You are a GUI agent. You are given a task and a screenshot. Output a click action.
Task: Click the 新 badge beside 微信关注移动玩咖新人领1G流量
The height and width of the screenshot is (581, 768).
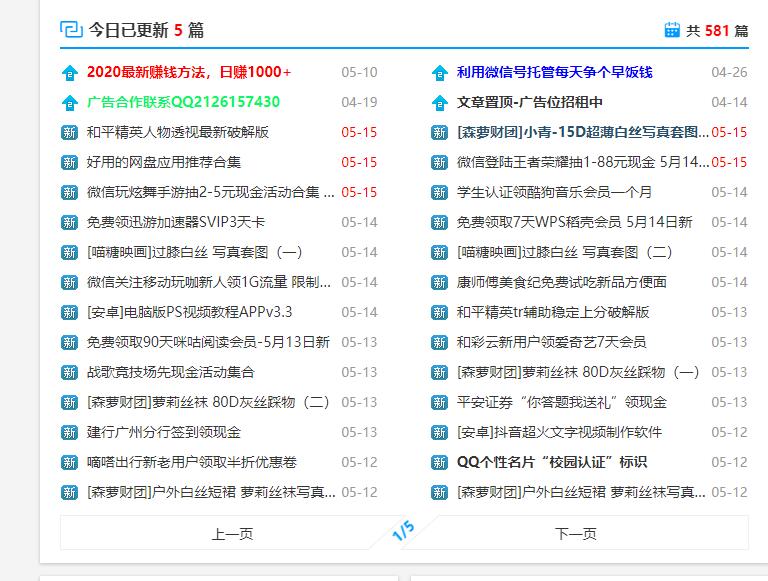70,283
